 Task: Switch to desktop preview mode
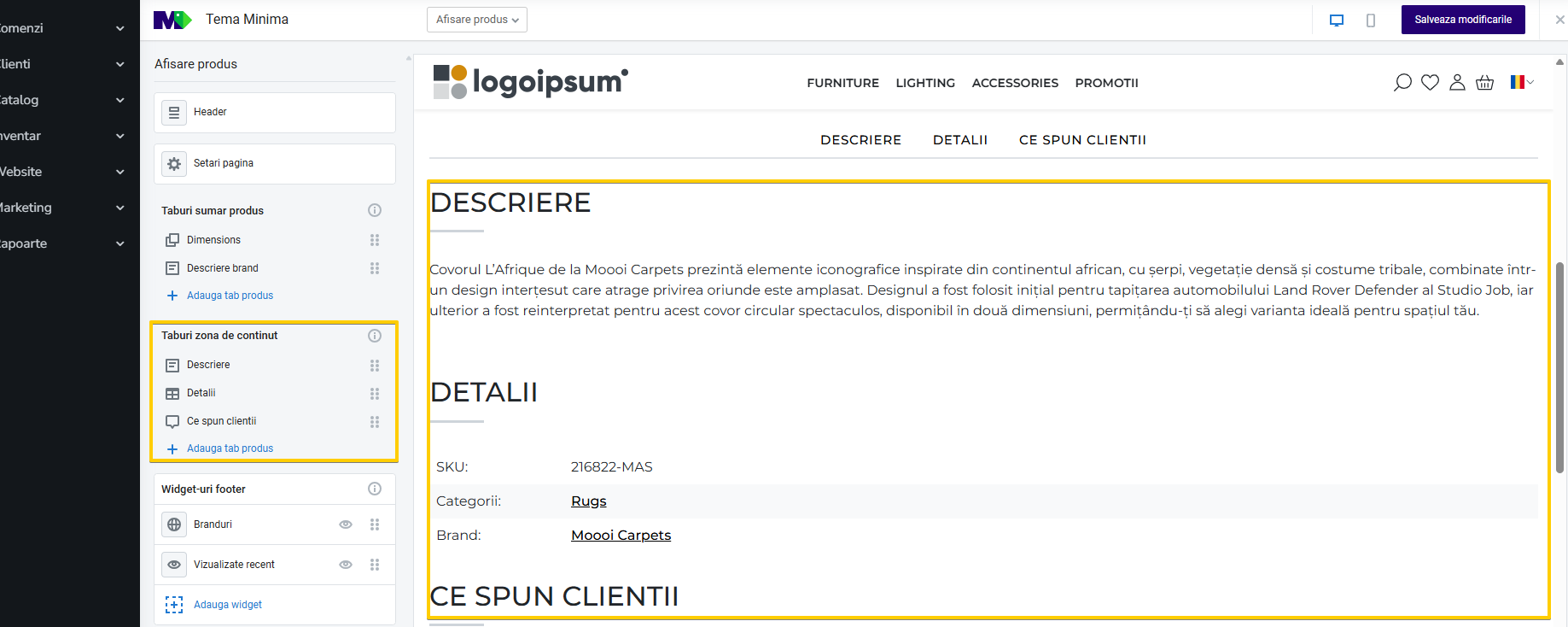click(x=1337, y=20)
